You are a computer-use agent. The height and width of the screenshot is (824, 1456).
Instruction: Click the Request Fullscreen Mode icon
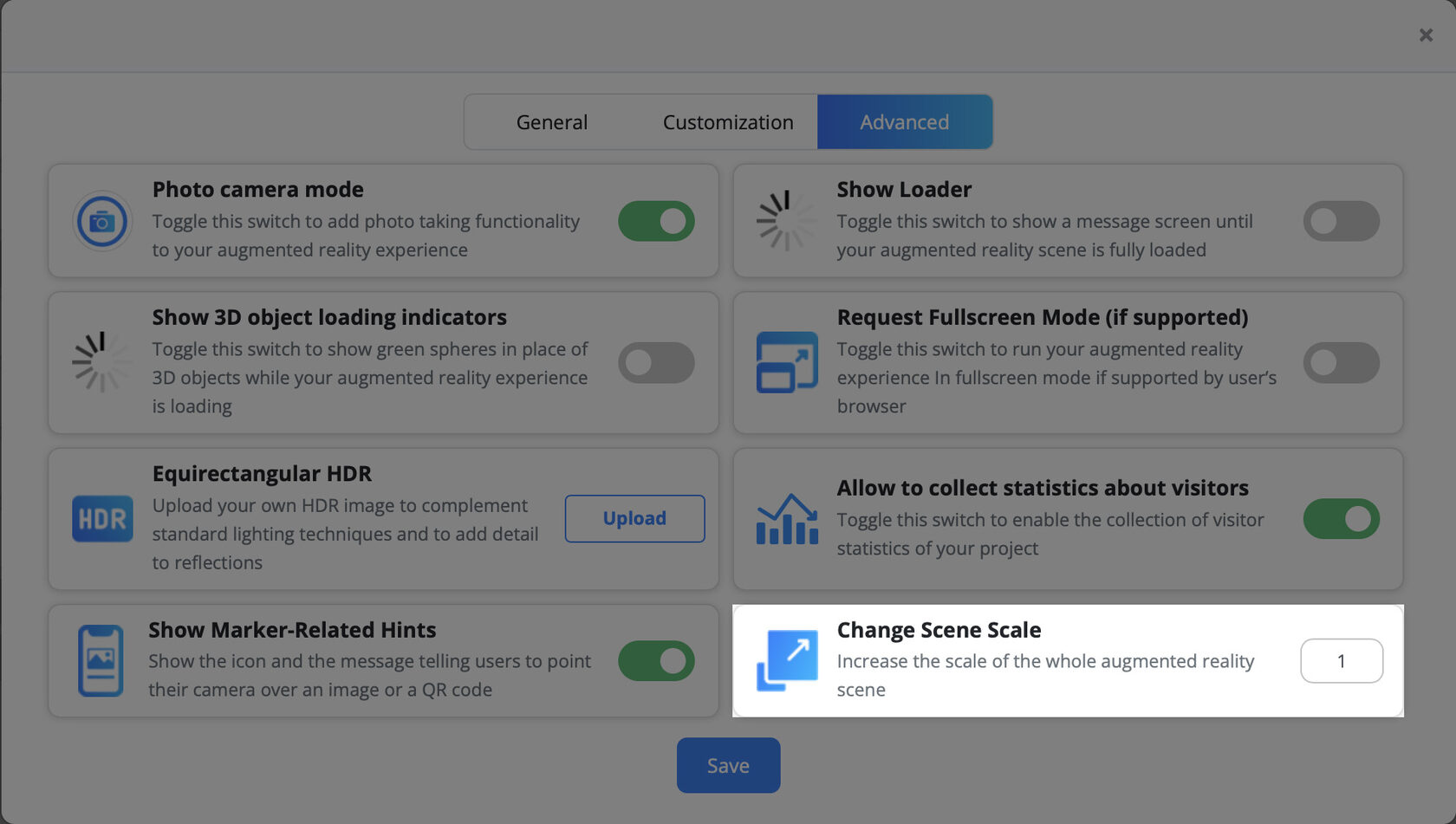click(786, 362)
